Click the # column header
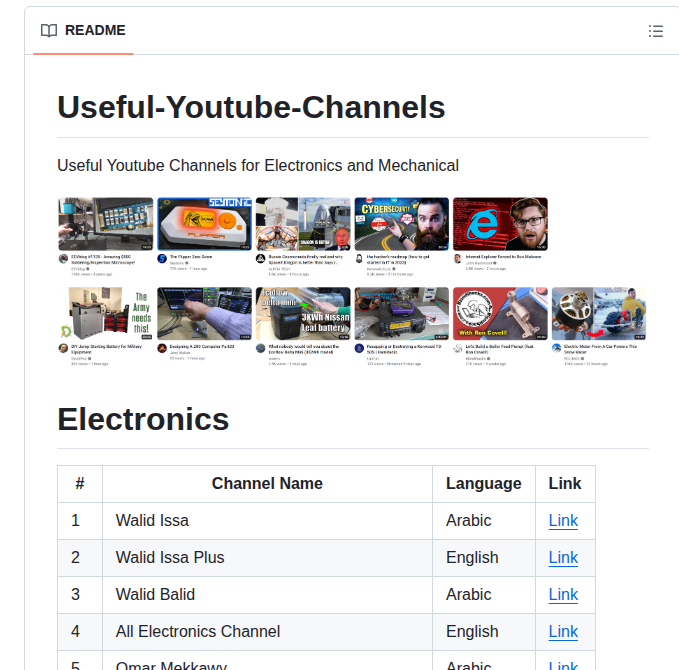 click(x=80, y=484)
